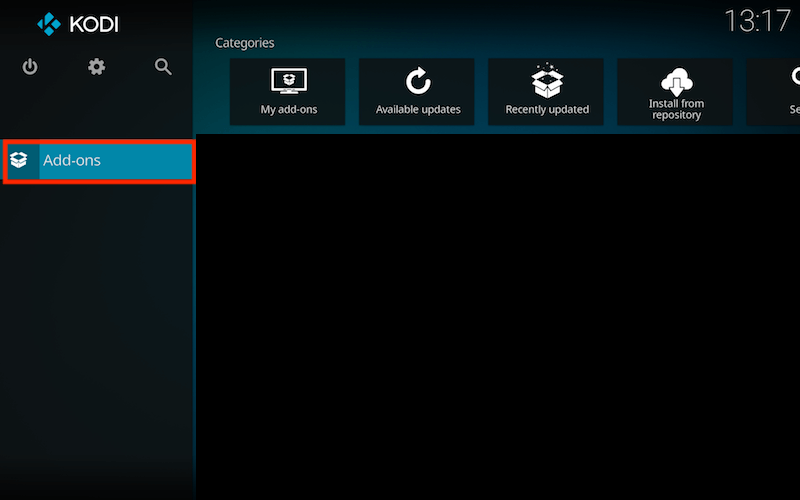Click the 13:17 clock display

(757, 21)
